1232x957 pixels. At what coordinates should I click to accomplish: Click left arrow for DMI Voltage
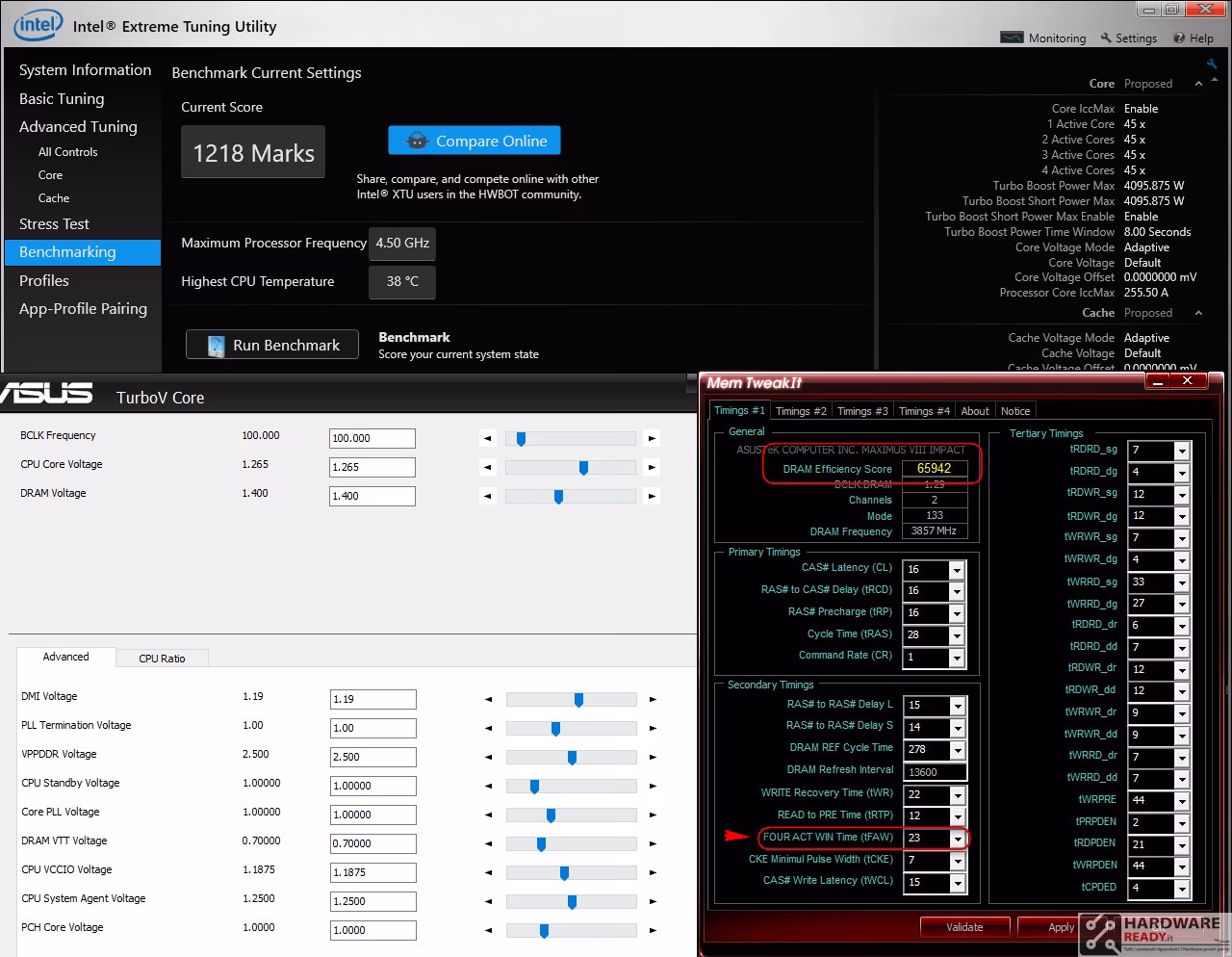pos(488,699)
